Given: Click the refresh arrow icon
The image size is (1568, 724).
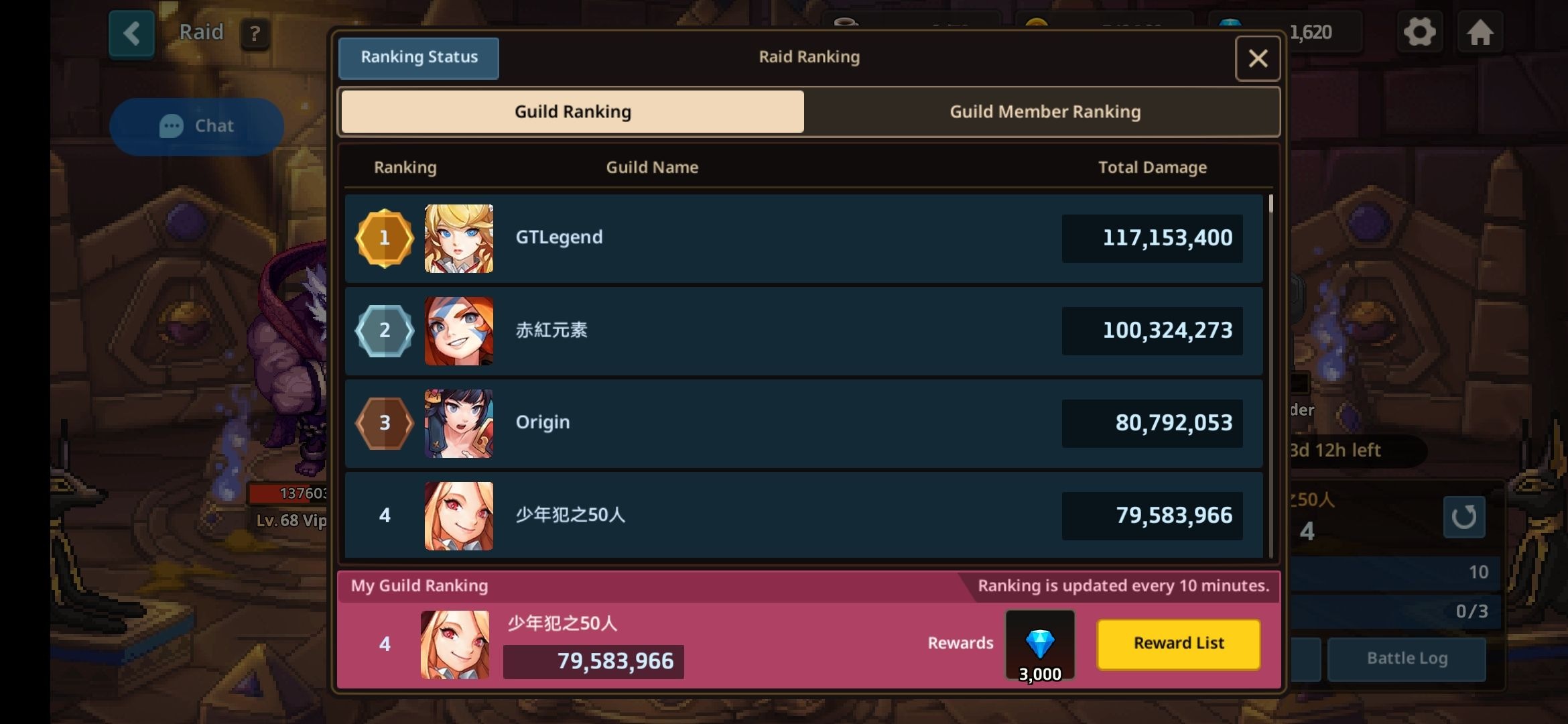Looking at the screenshot, I should click(1463, 517).
